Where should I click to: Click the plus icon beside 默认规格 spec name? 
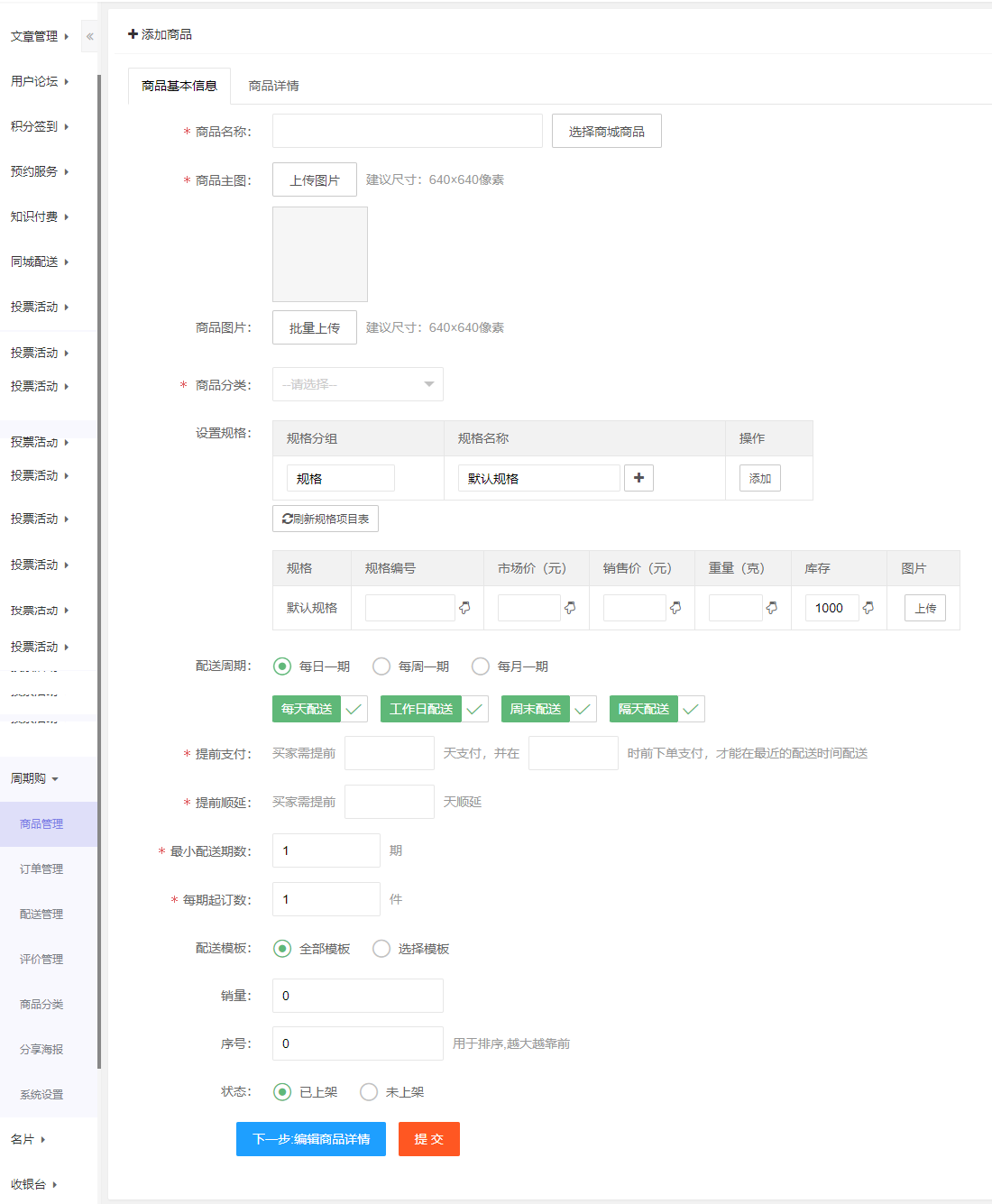pos(638,478)
